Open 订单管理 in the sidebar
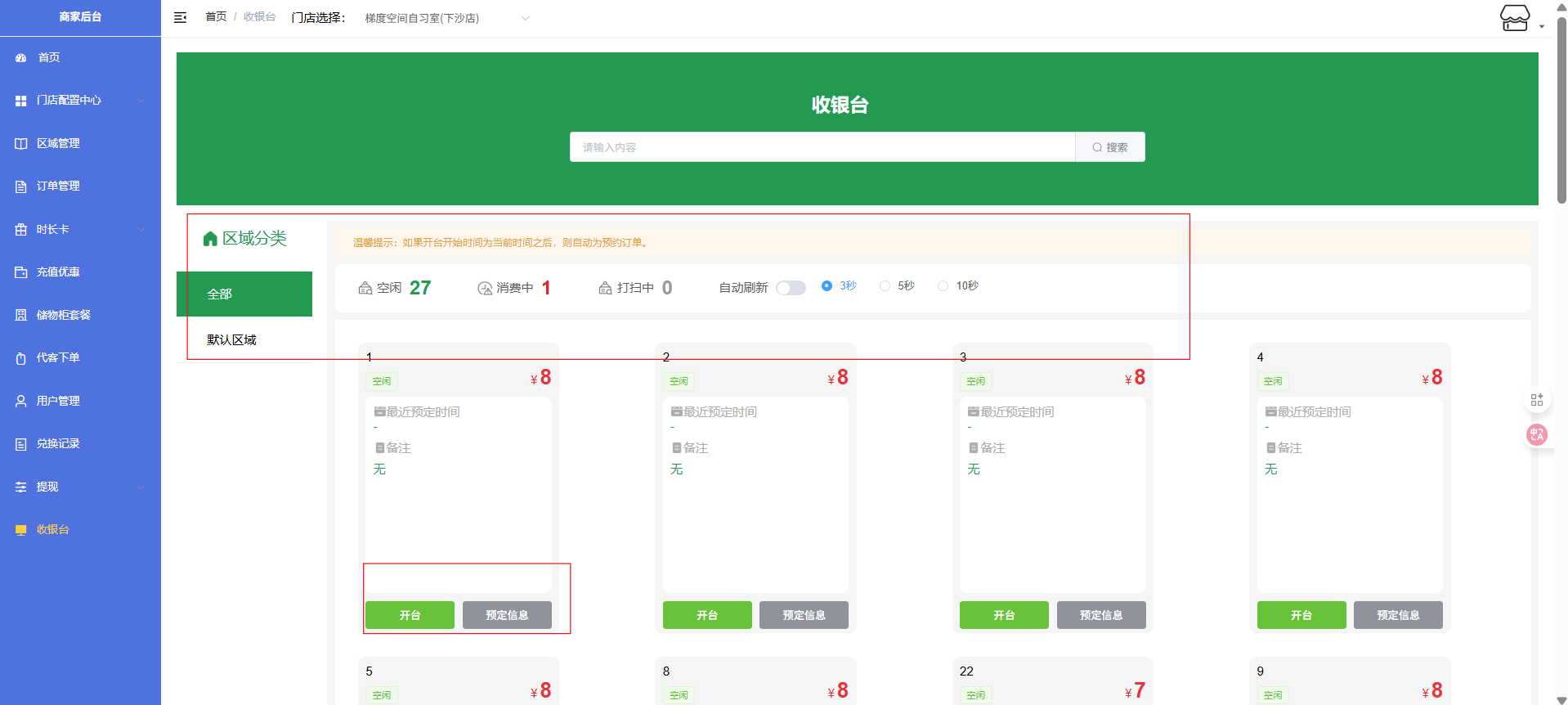This screenshot has height=705, width=1568. click(80, 186)
